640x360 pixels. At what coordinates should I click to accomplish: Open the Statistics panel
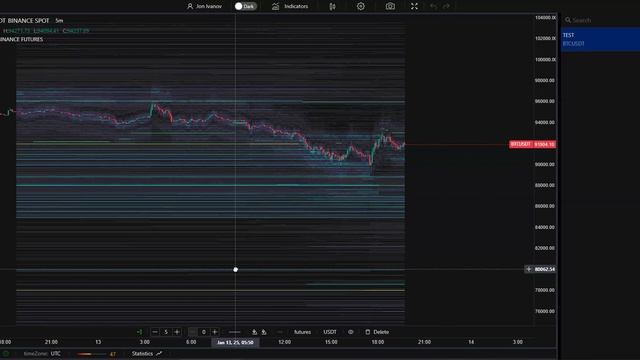point(147,353)
